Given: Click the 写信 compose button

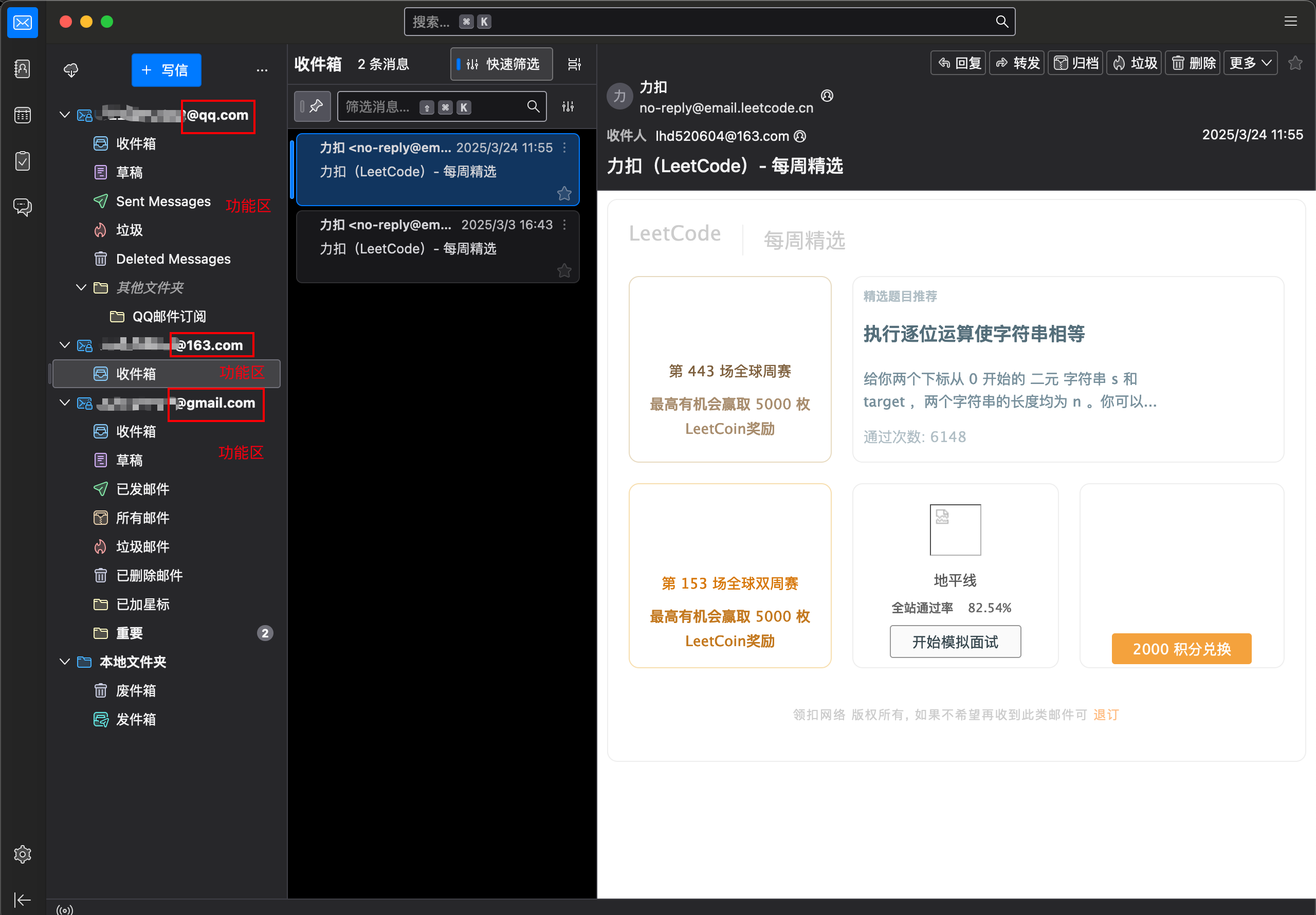Looking at the screenshot, I should pos(166,69).
